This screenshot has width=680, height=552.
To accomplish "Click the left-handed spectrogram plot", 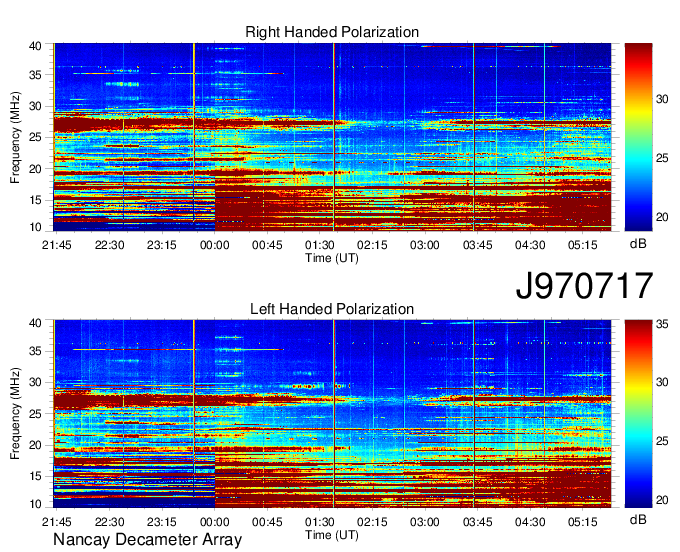I will pyautogui.click(x=332, y=414).
